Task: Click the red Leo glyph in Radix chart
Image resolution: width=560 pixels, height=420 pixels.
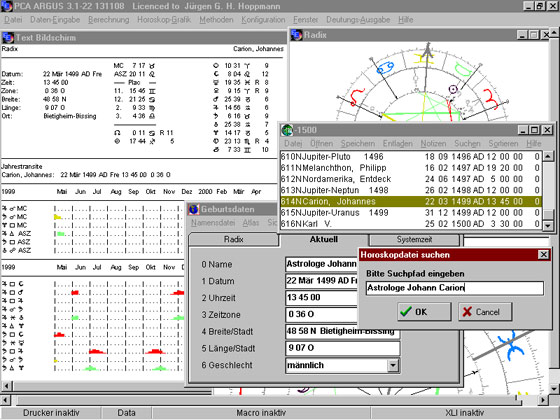Action: click(357, 96)
